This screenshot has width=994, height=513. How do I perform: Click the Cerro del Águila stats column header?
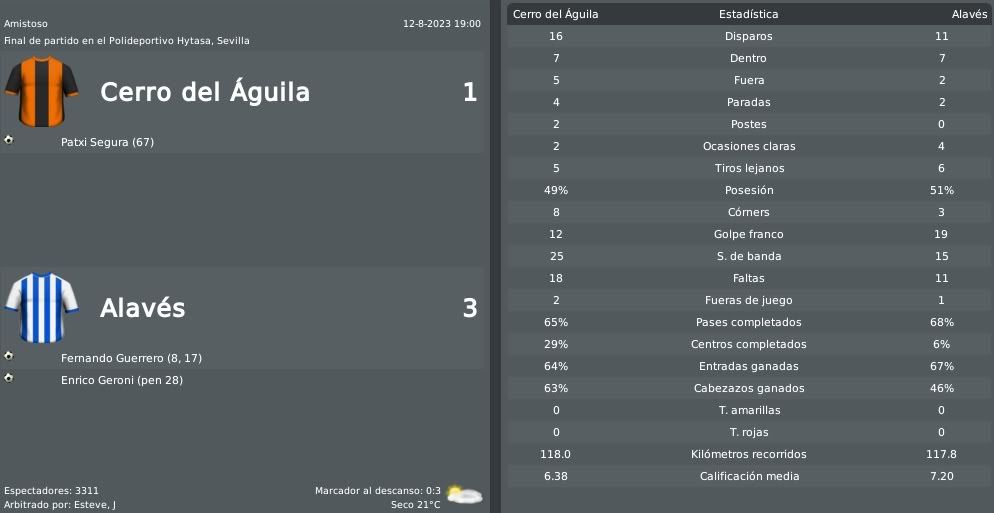click(555, 14)
